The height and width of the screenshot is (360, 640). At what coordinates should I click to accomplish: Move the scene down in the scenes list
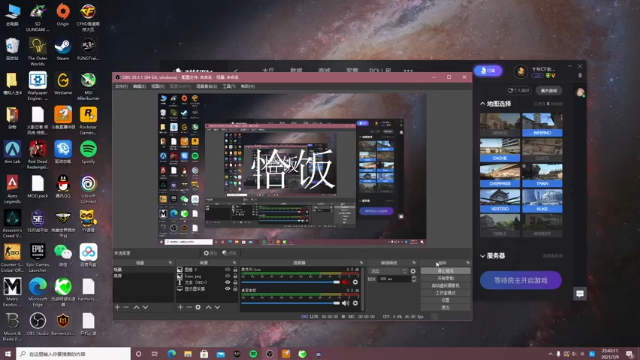click(145, 307)
